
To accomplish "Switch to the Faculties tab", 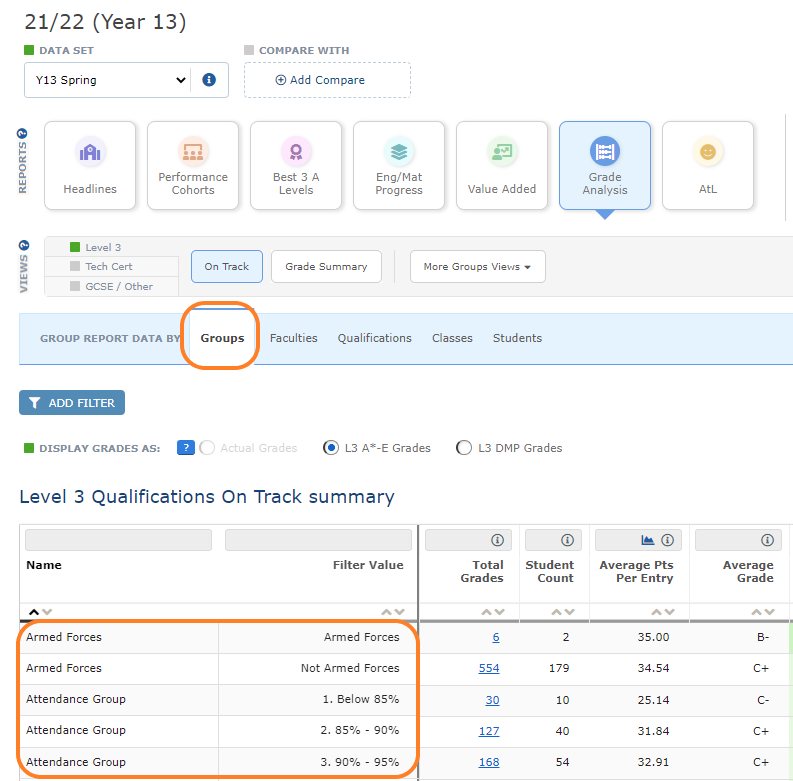I will 293,338.
